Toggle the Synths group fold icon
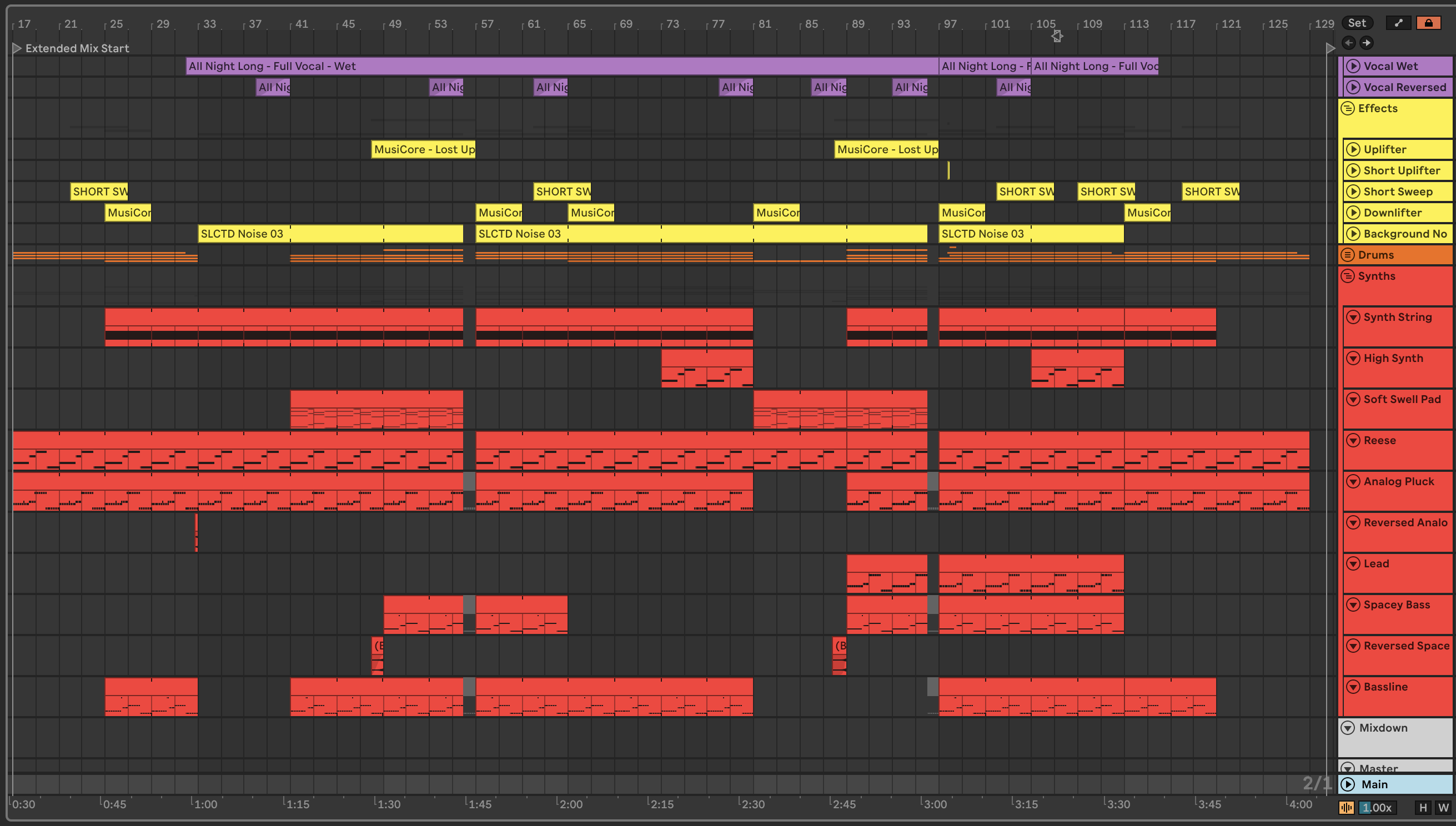This screenshot has height=826, width=1456. pos(1348,276)
